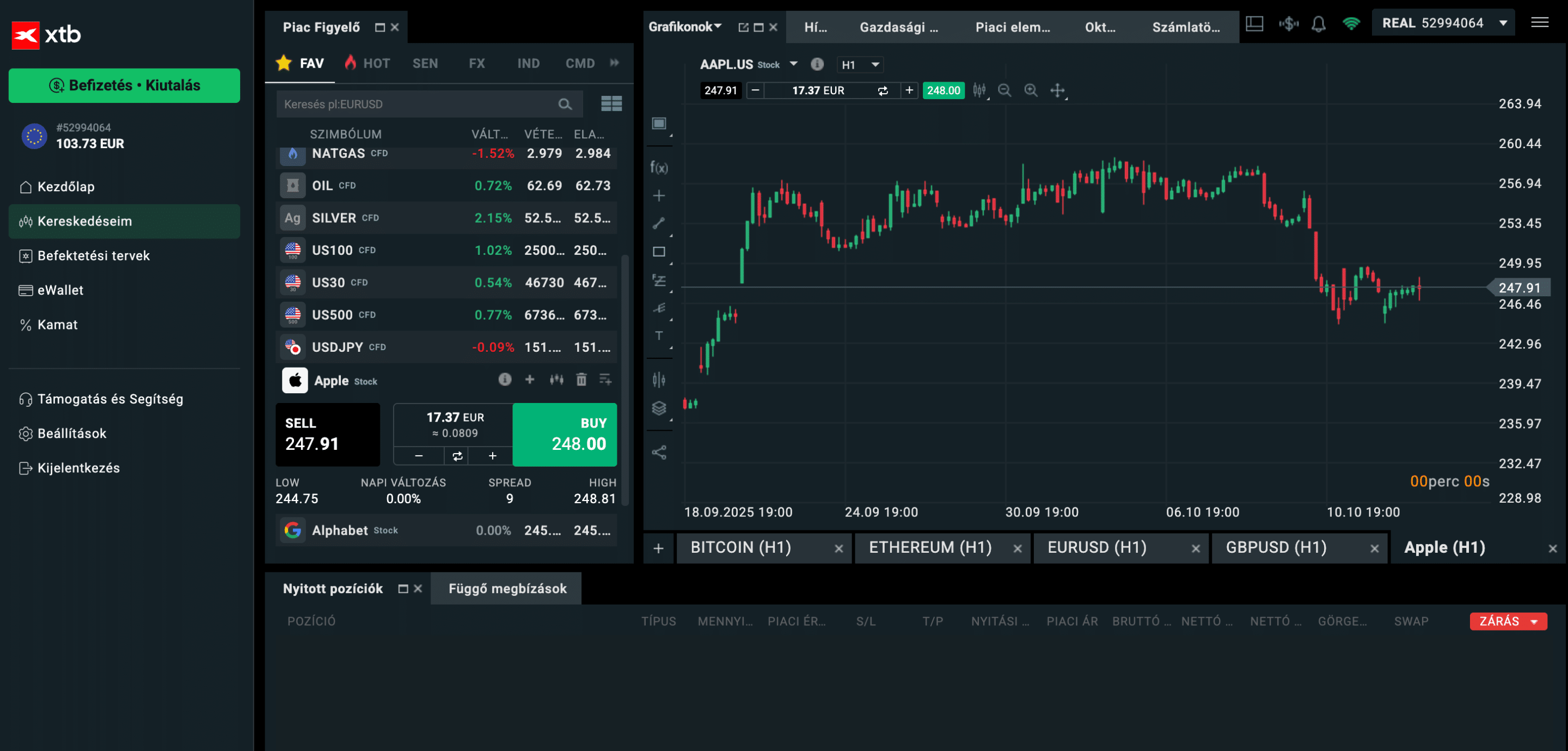Open the indicators f(x) tool
Screen dimensions: 1568x751
coord(659,167)
